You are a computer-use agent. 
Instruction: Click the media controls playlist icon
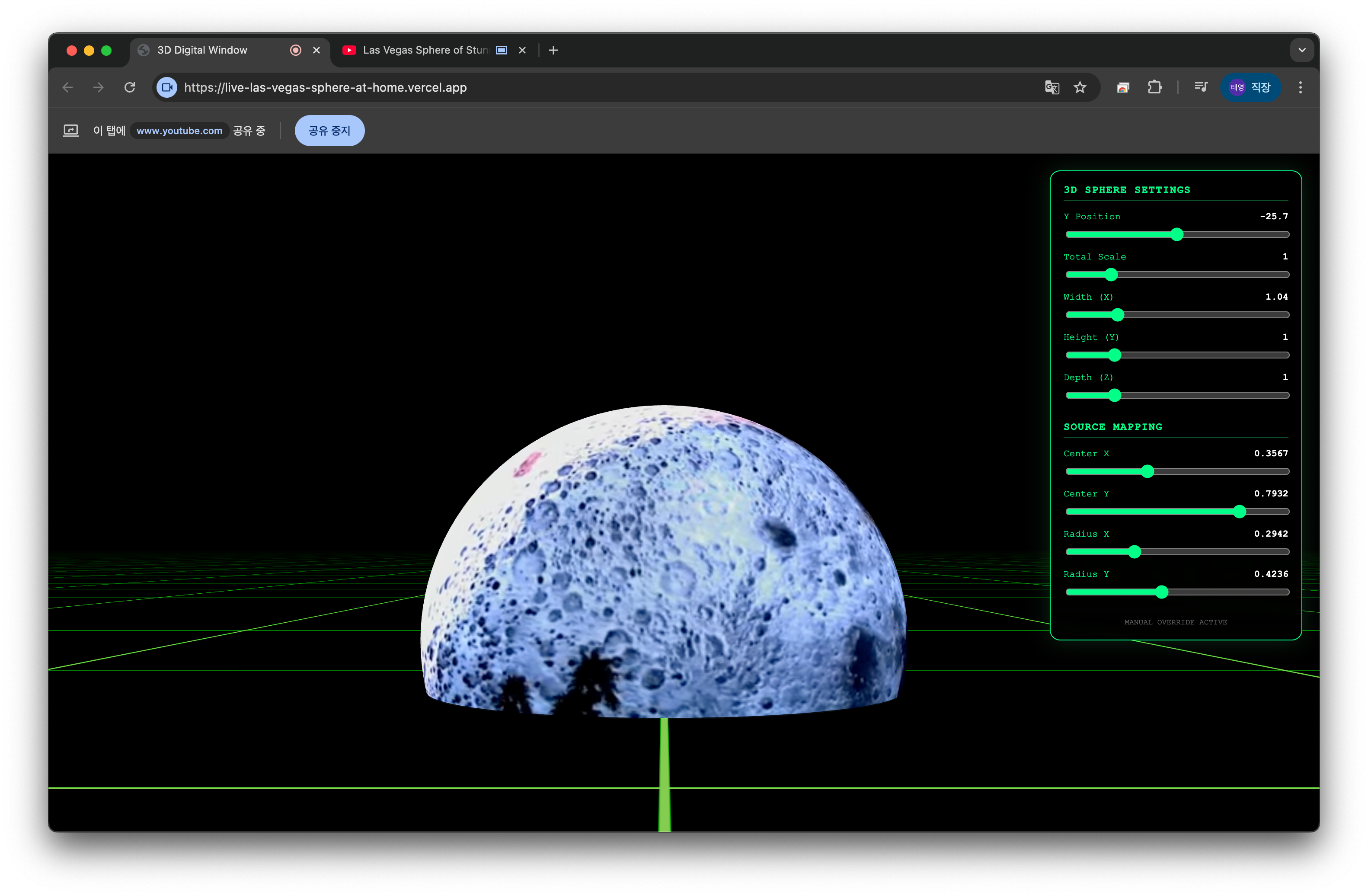click(x=1201, y=87)
